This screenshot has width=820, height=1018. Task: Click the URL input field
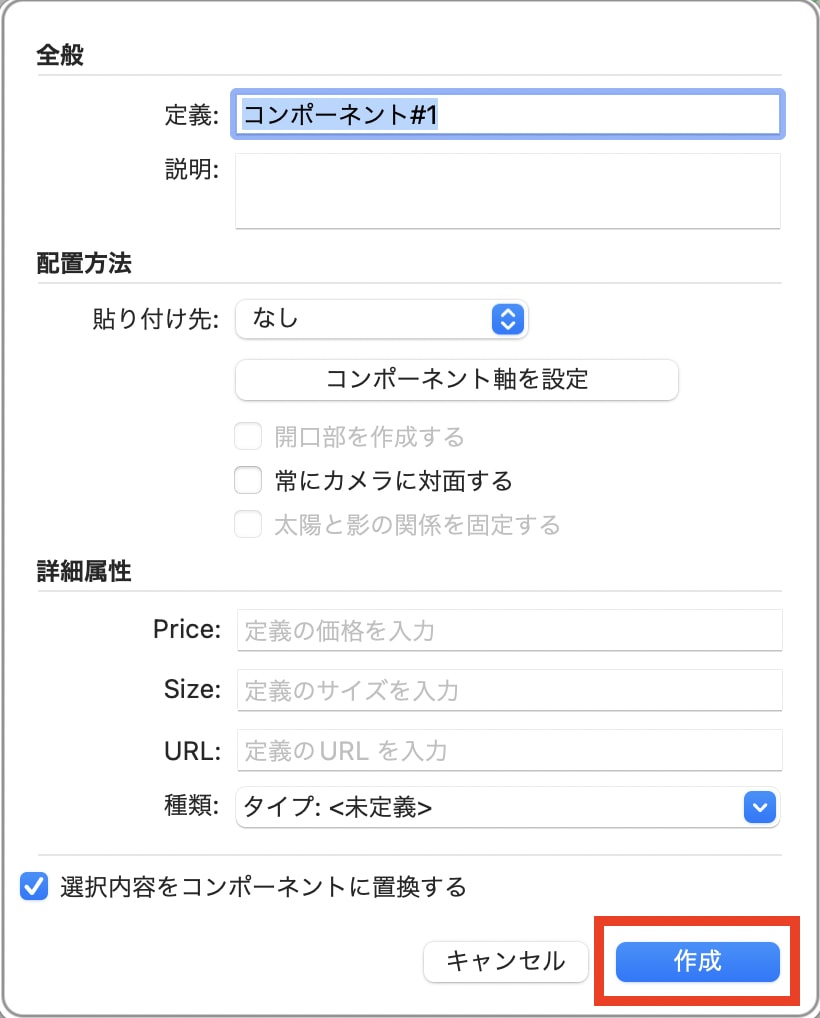pyautogui.click(x=508, y=750)
